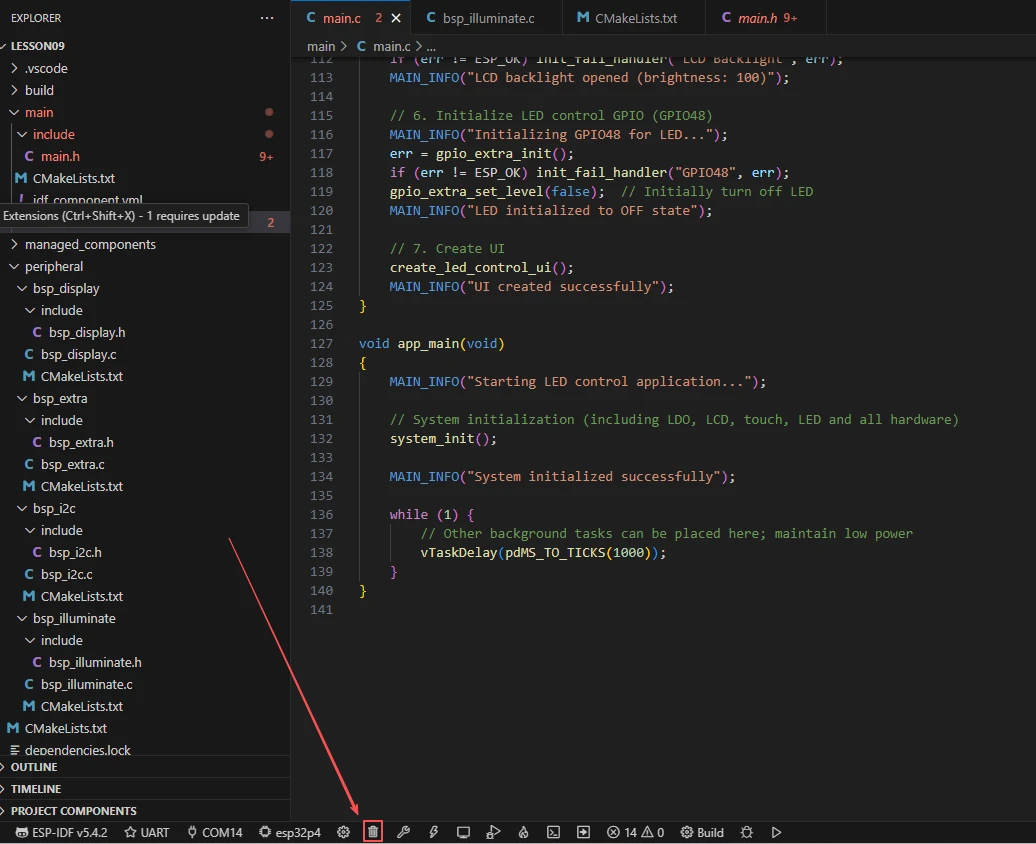Expand the OUTLINE section

[x=34, y=767]
